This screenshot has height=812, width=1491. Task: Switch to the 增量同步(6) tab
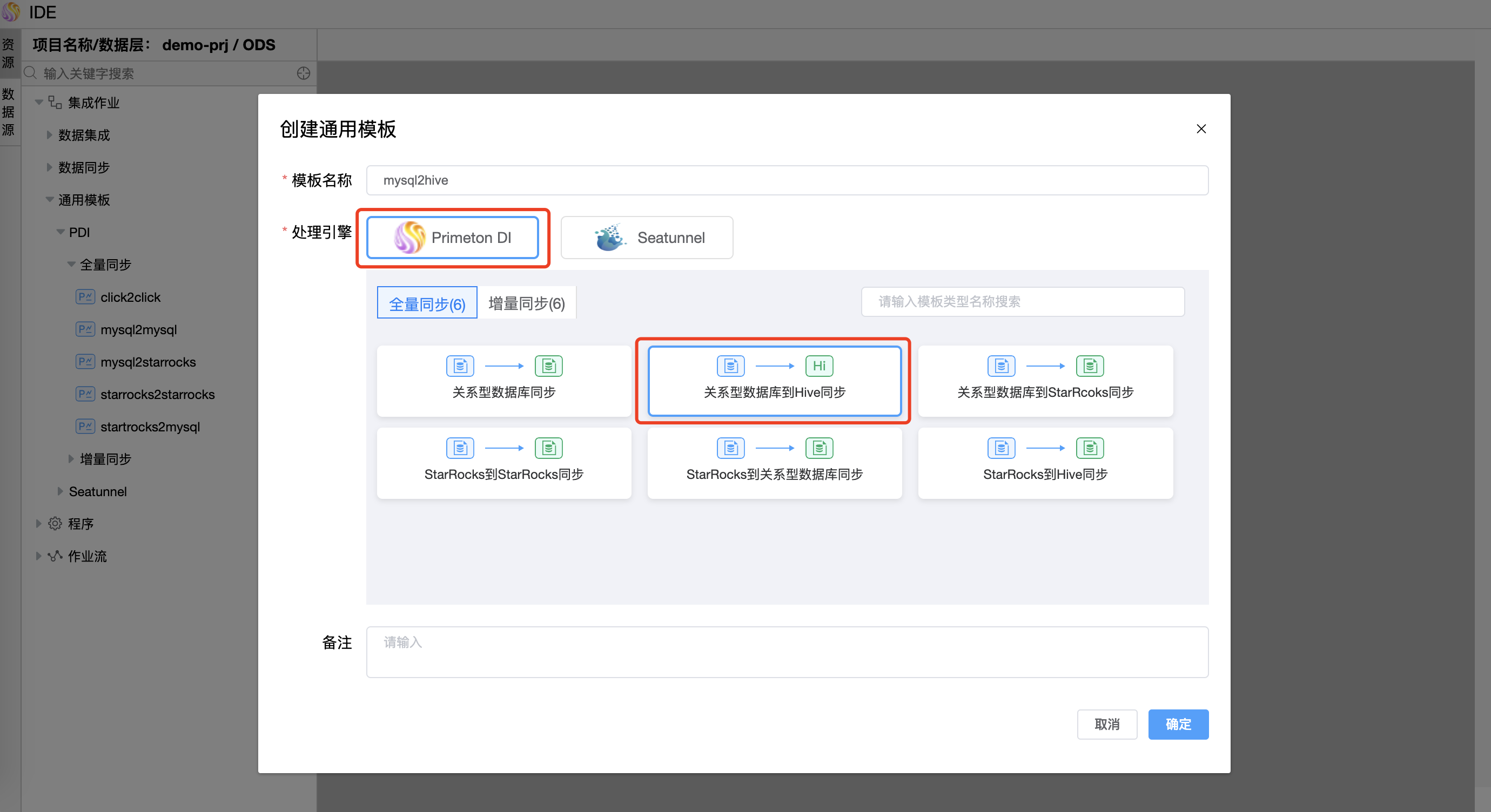tap(526, 303)
